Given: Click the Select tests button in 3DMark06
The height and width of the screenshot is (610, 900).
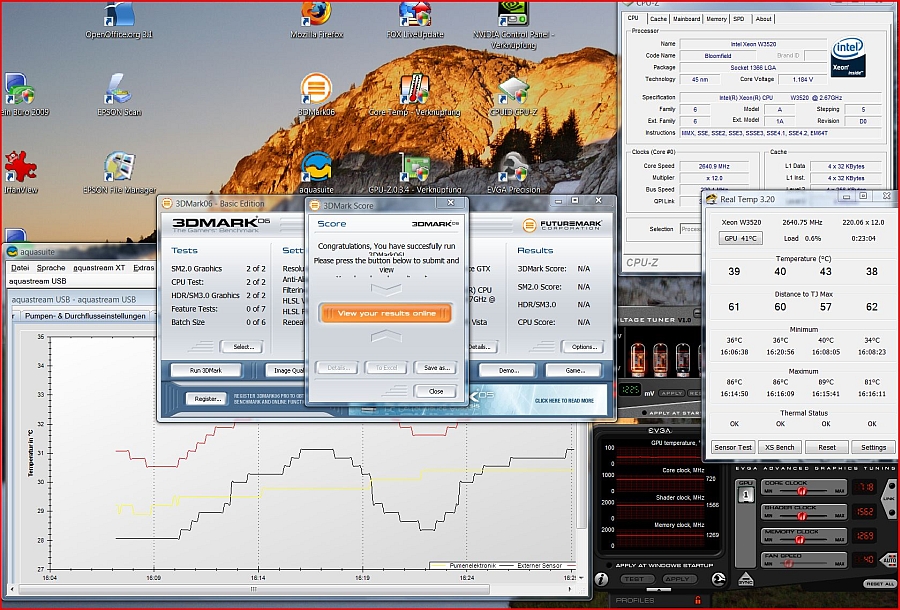Looking at the screenshot, I should pyautogui.click(x=243, y=347).
